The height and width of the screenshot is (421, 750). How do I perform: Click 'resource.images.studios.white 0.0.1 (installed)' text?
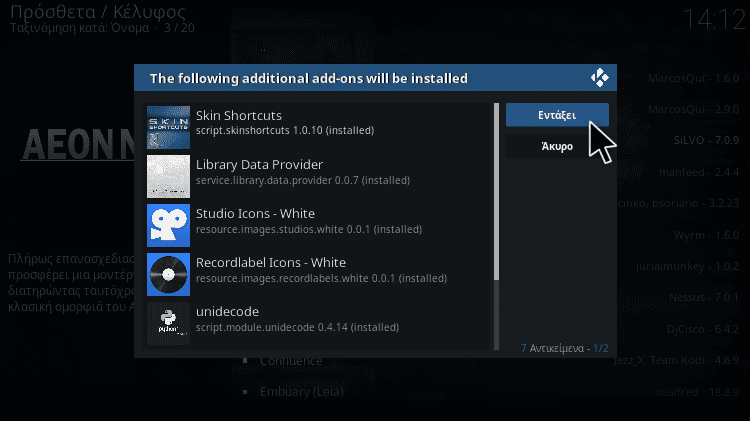click(309, 229)
